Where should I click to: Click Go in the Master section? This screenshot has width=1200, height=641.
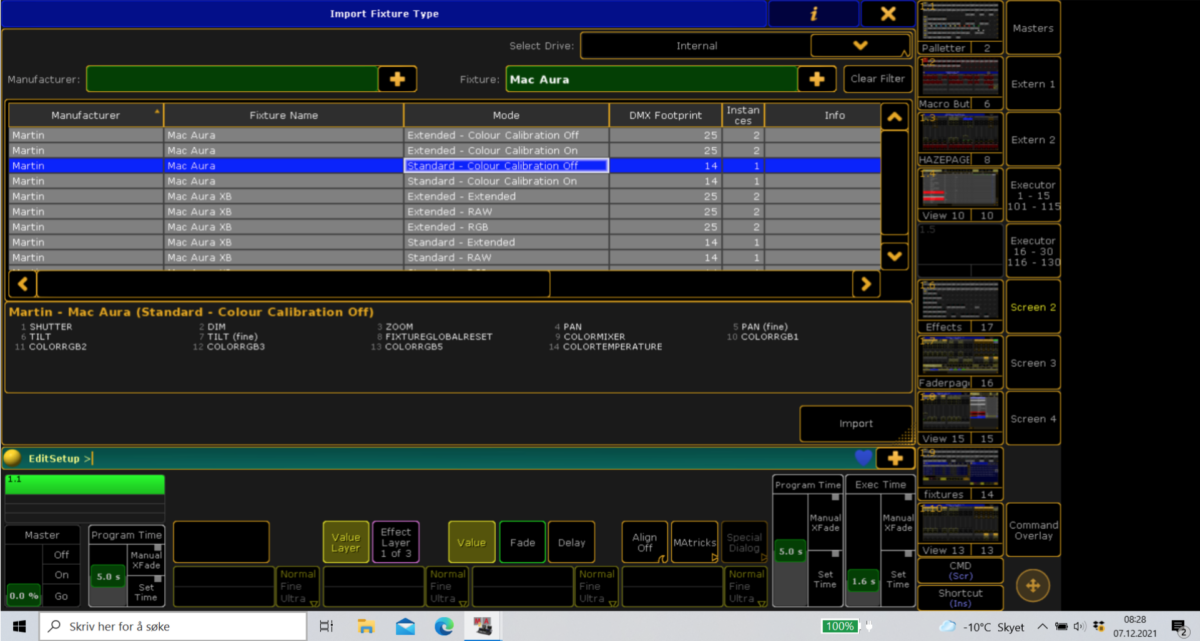(62, 596)
